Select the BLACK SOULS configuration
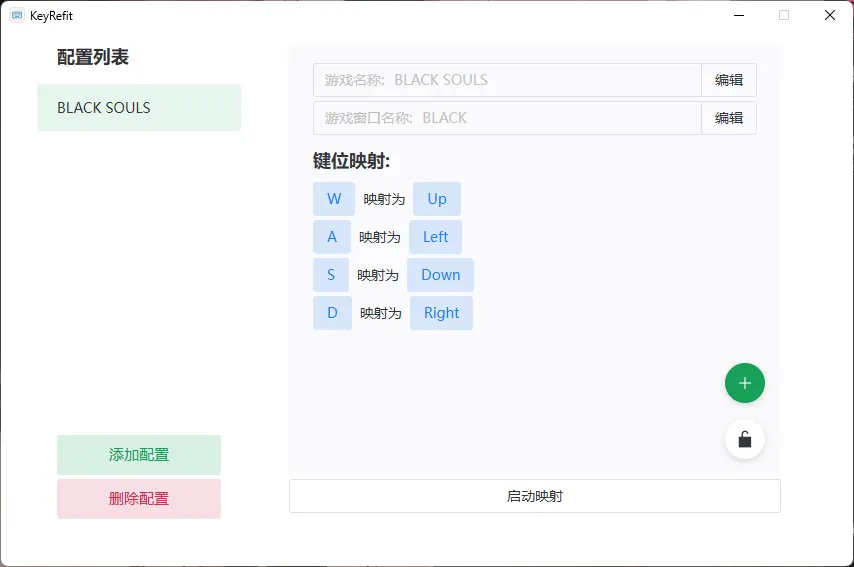This screenshot has width=854, height=567. 138,108
